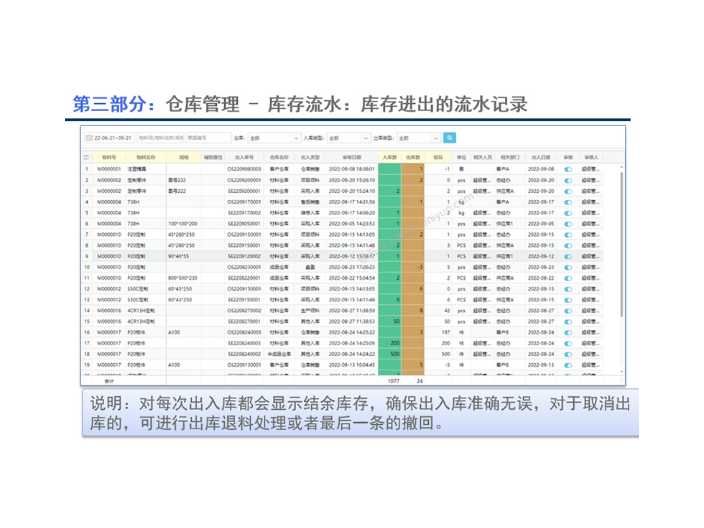Select order number OS2209080003

click(244, 169)
